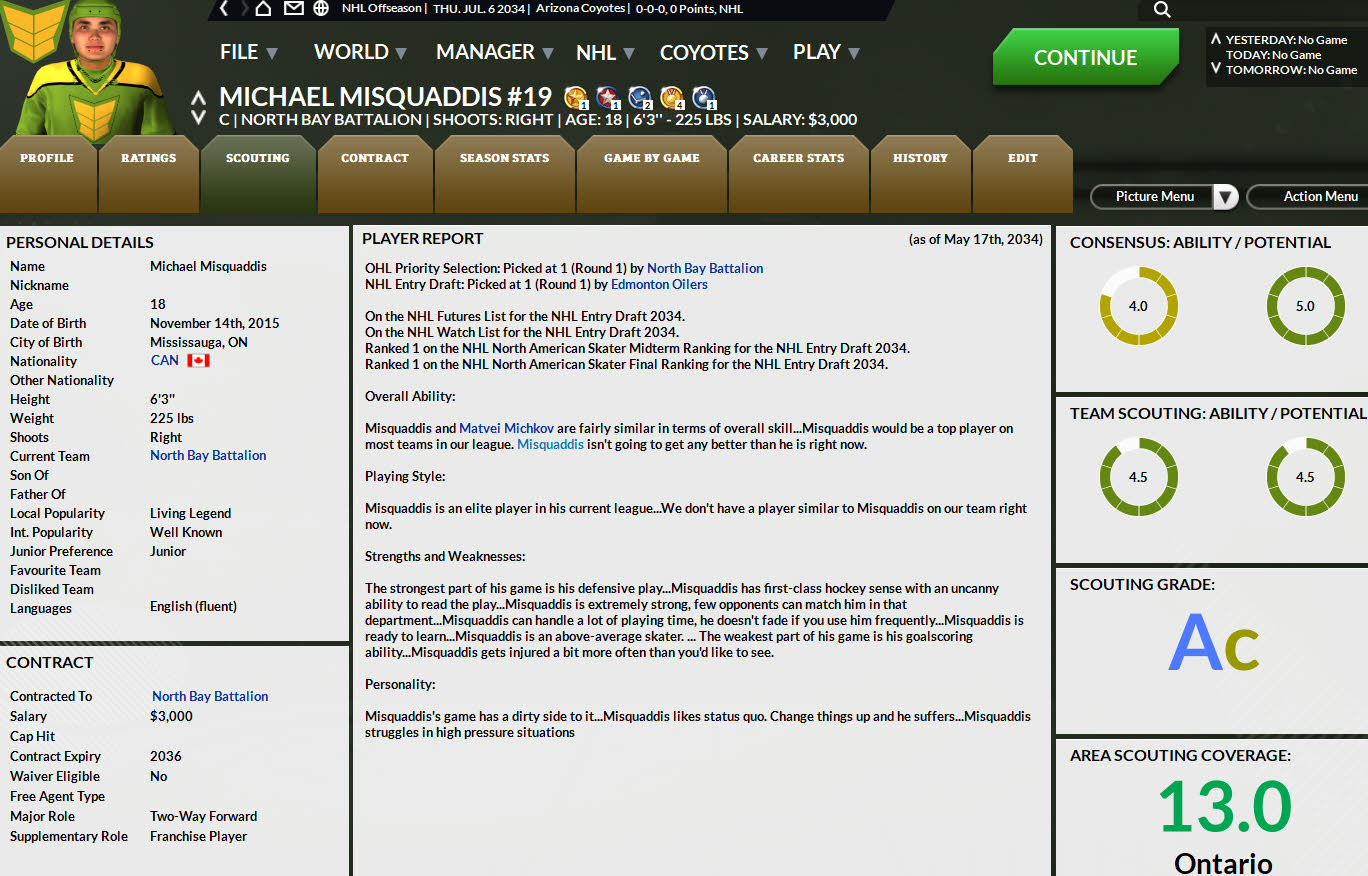This screenshot has height=876, width=1368.
Task: Open the mail inbox envelope icon
Action: [x=293, y=9]
